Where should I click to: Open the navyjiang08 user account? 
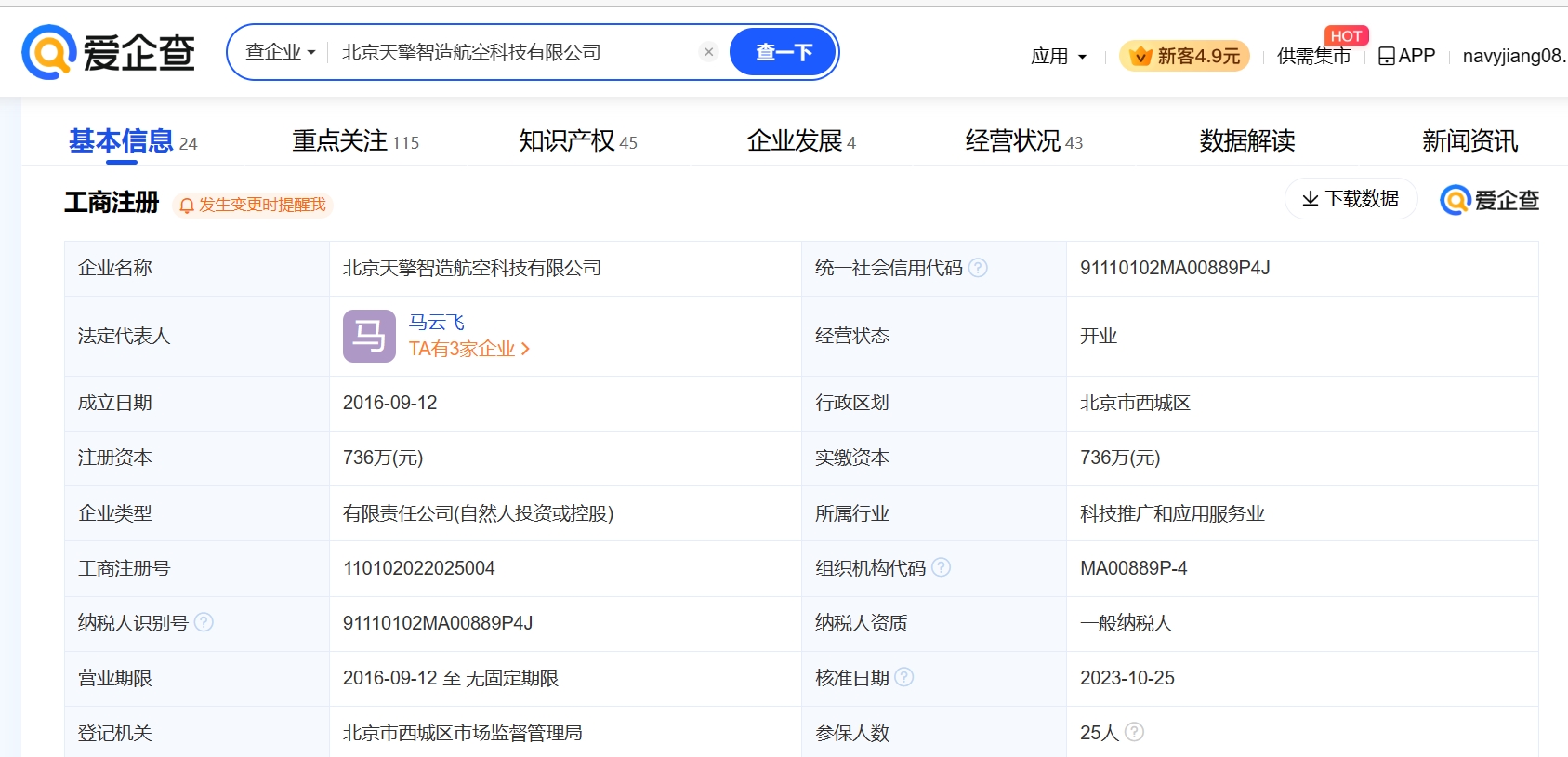pyautogui.click(x=1514, y=56)
